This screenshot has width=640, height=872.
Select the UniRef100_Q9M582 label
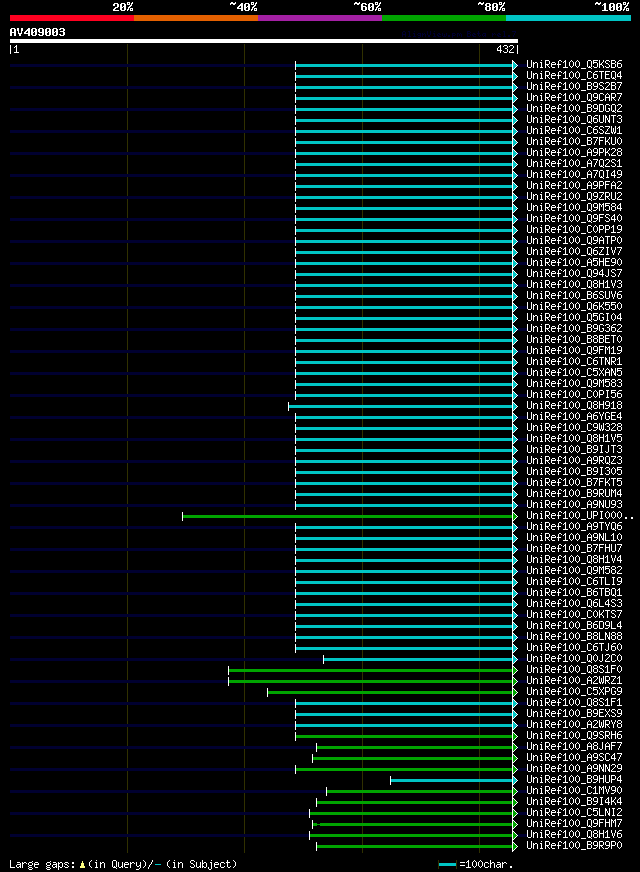(x=574, y=571)
